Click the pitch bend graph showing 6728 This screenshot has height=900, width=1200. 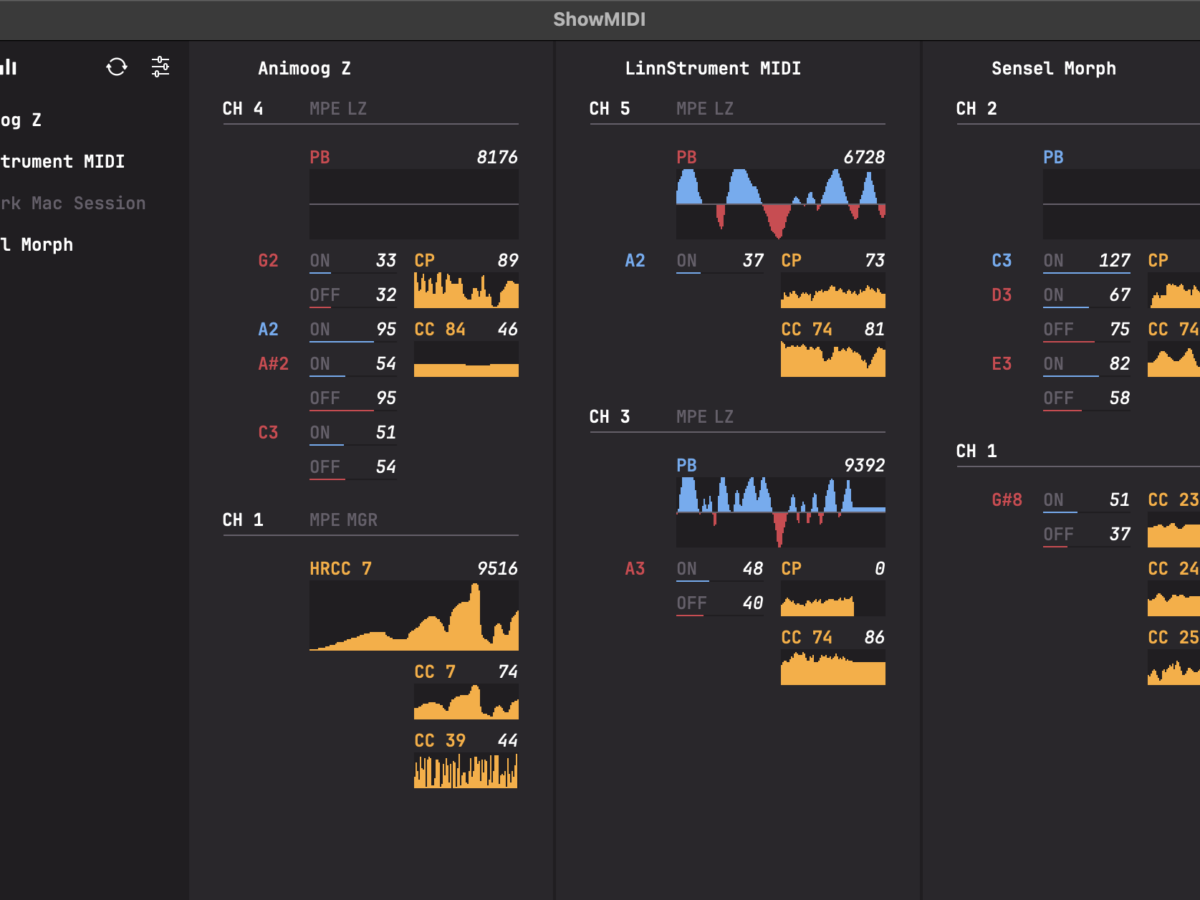780,204
